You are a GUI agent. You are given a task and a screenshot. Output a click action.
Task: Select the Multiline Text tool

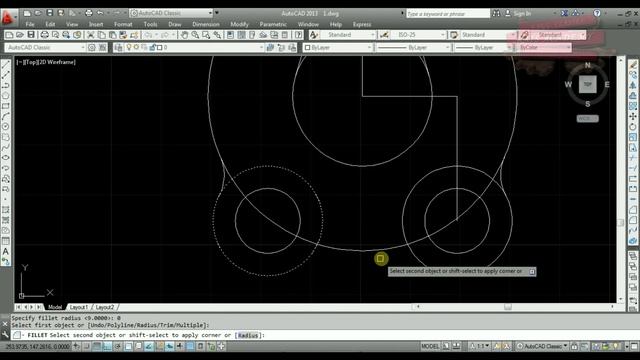(6, 251)
